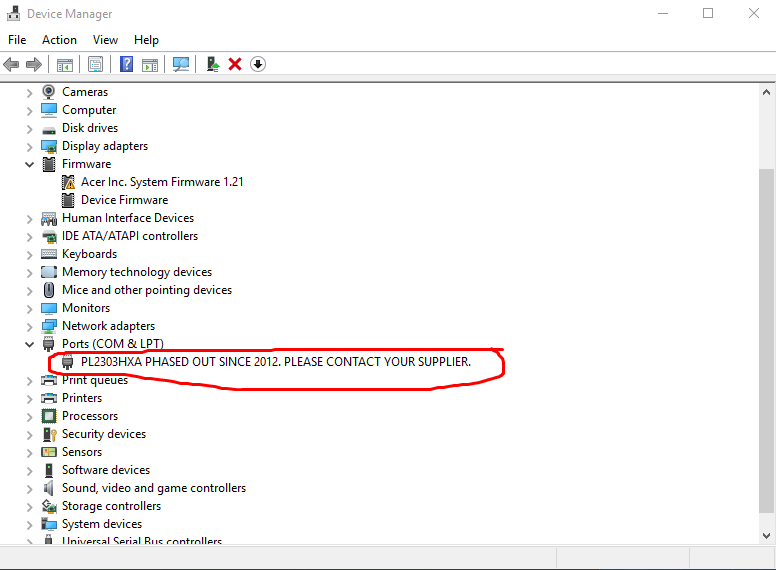Open the Action menu

(x=59, y=40)
